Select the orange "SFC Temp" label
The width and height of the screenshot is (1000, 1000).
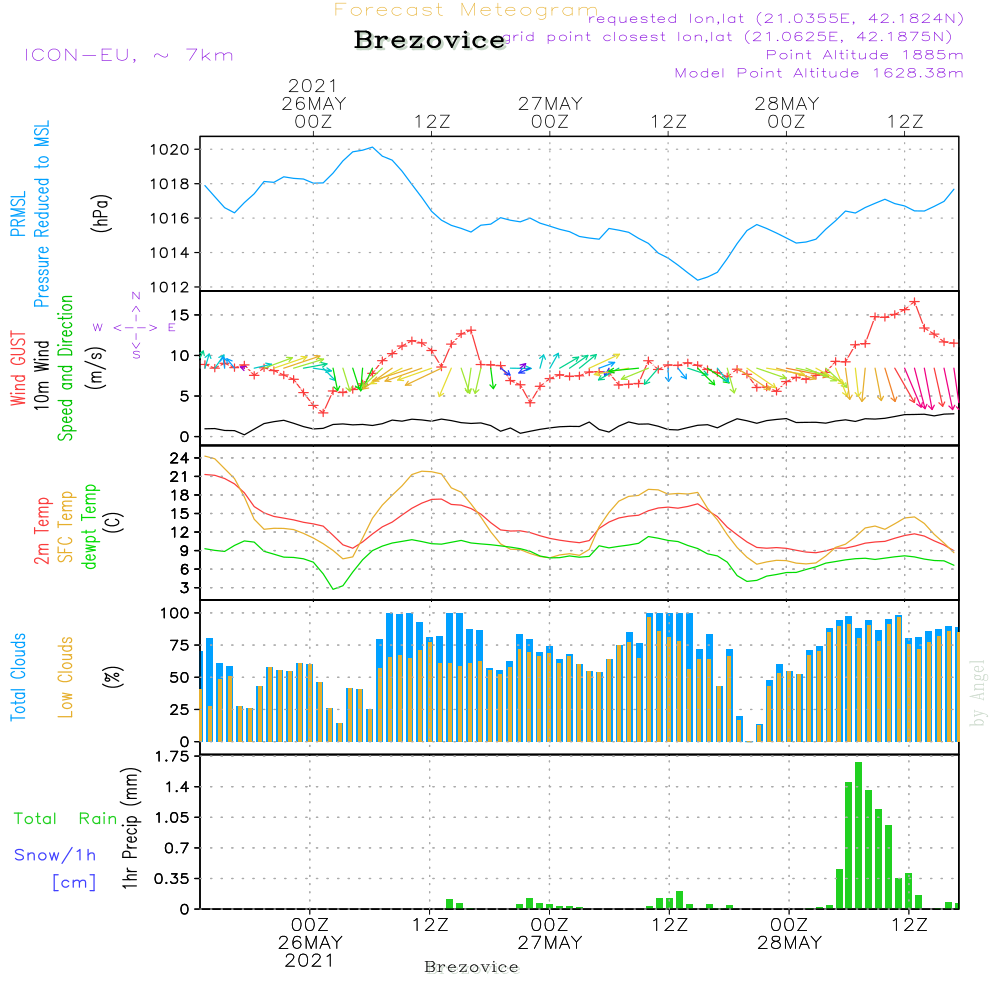click(x=66, y=527)
